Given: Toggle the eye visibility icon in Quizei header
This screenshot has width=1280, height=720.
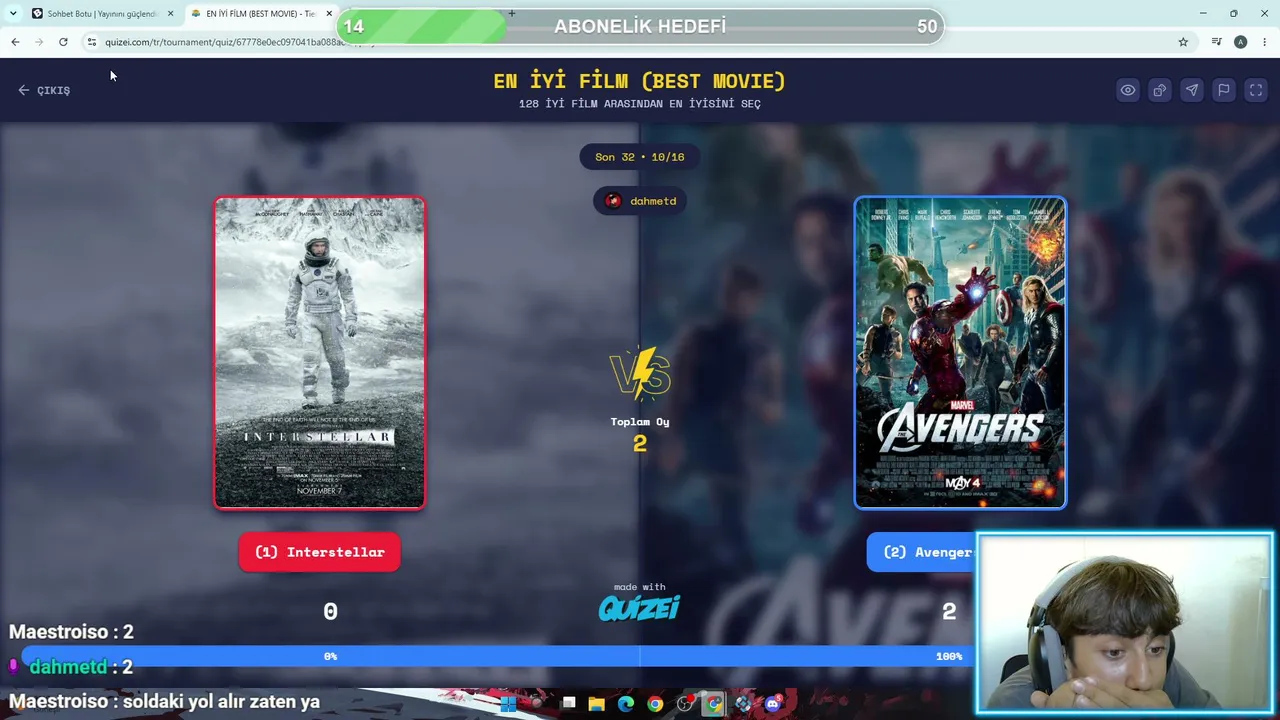Looking at the screenshot, I should pos(1127,90).
